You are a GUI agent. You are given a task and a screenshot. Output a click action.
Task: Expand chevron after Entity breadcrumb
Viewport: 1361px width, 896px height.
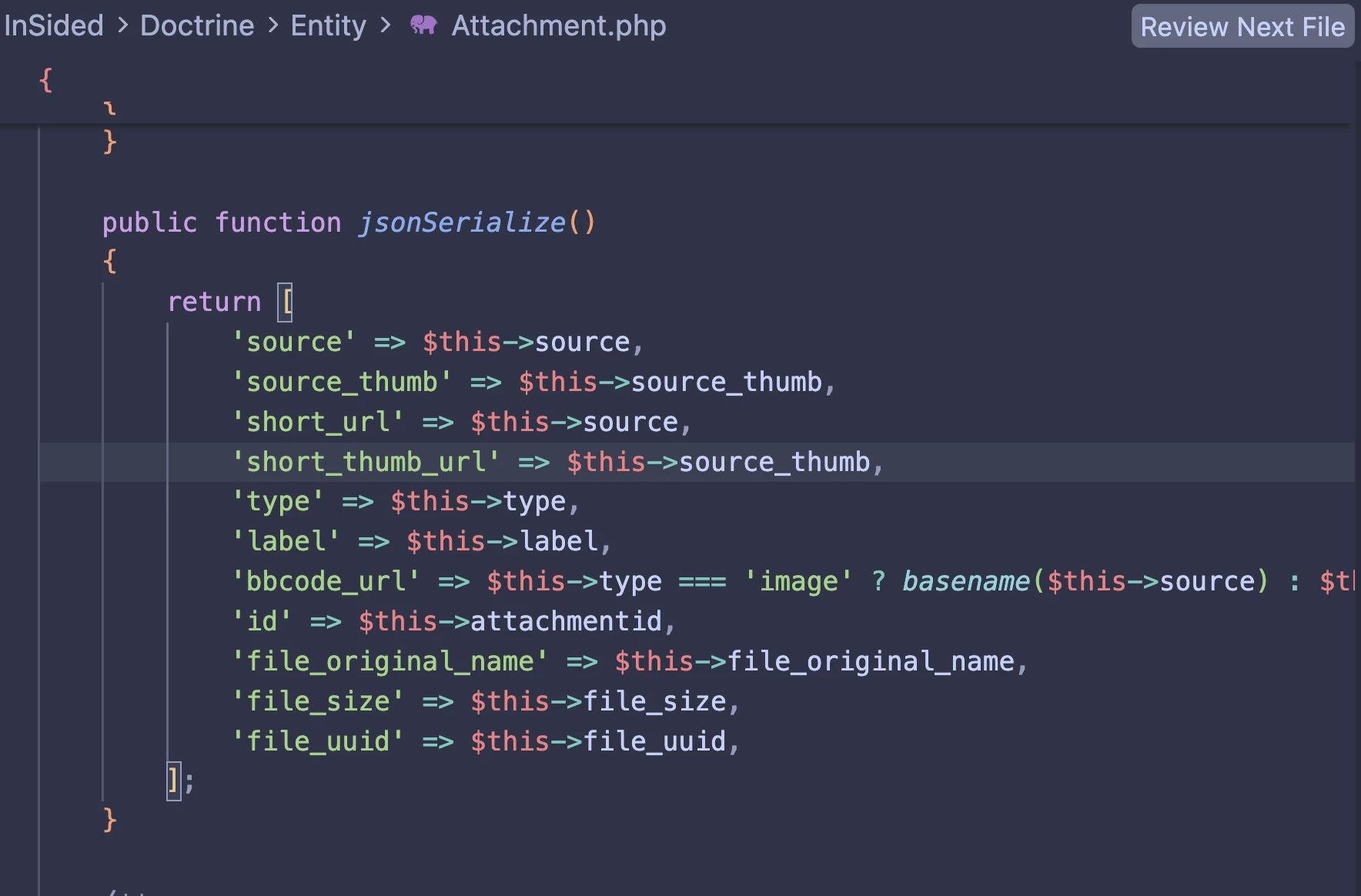(x=385, y=25)
